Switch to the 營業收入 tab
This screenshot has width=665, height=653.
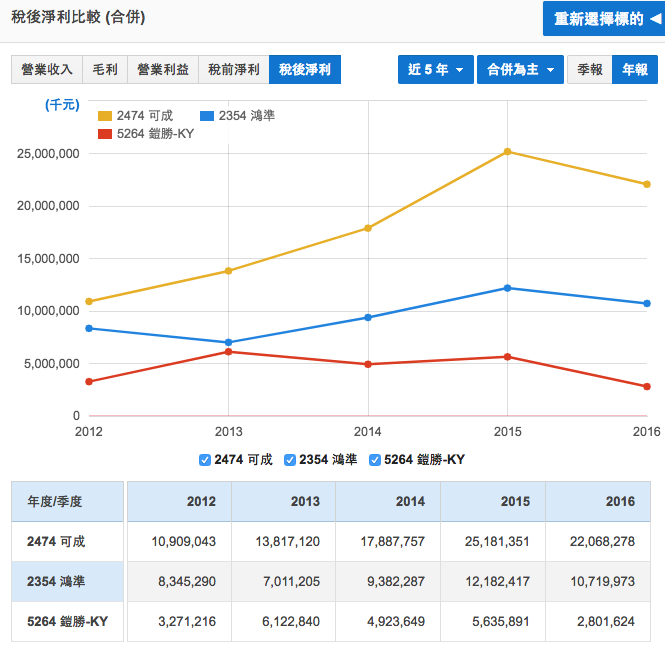(x=47, y=69)
